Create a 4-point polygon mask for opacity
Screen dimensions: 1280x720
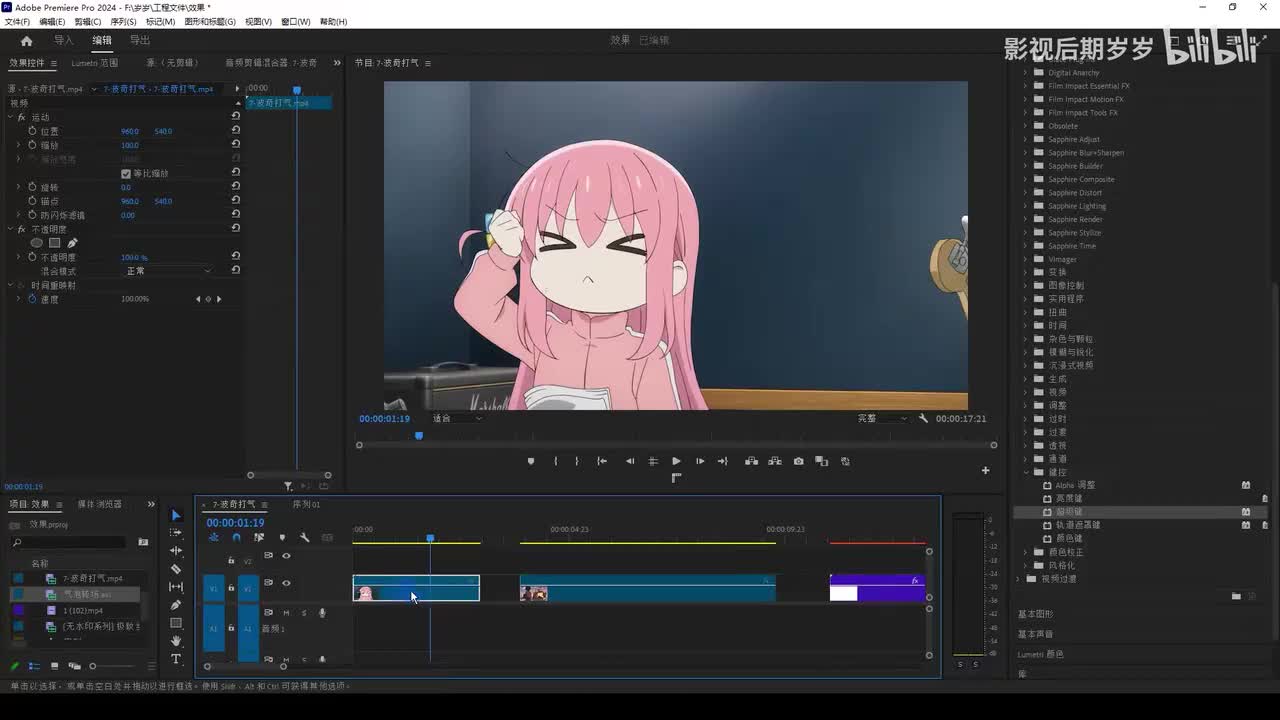[55, 243]
